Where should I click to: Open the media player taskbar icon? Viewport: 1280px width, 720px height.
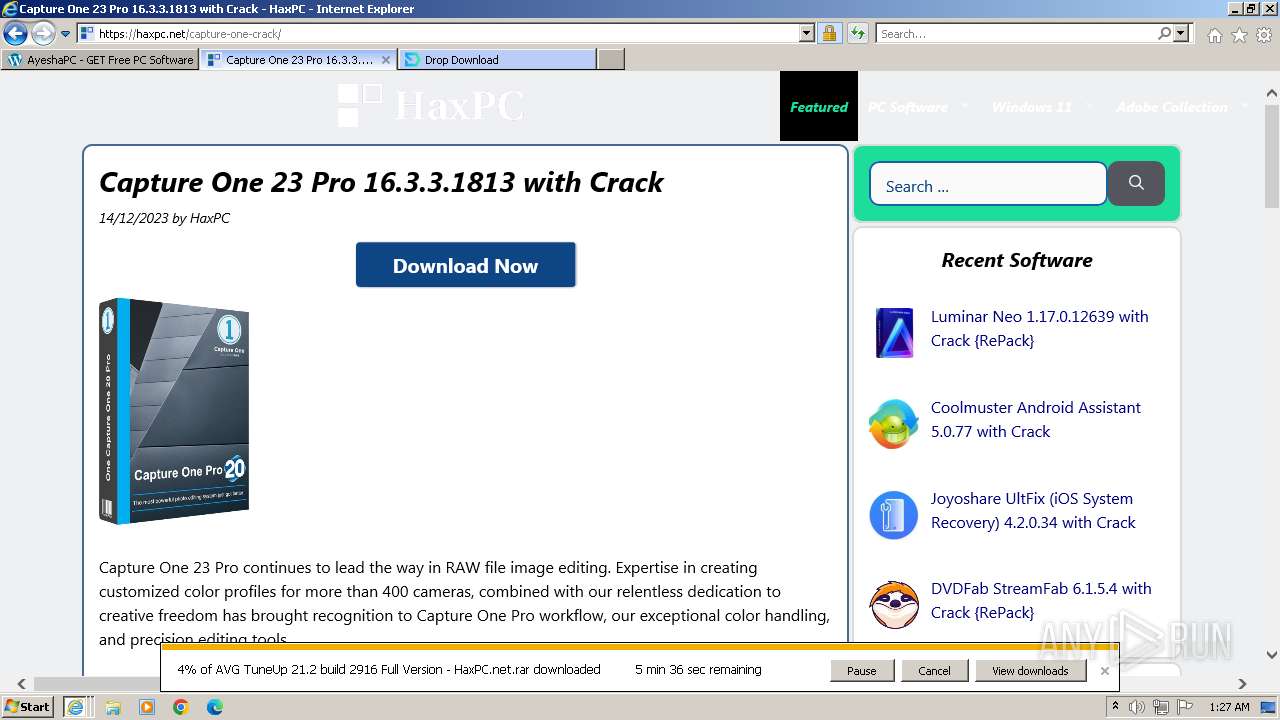147,707
